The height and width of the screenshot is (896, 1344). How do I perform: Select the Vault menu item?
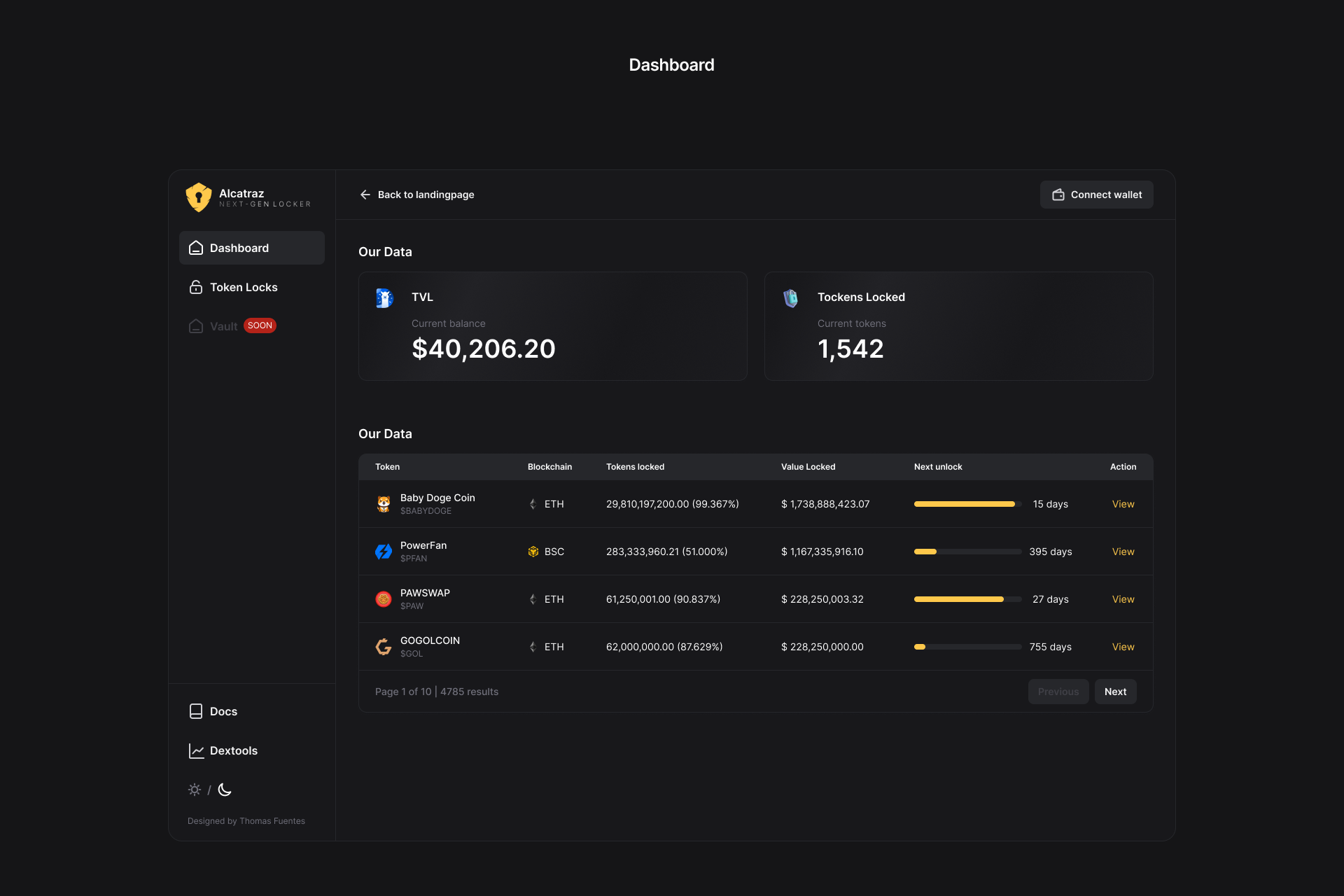tap(252, 326)
